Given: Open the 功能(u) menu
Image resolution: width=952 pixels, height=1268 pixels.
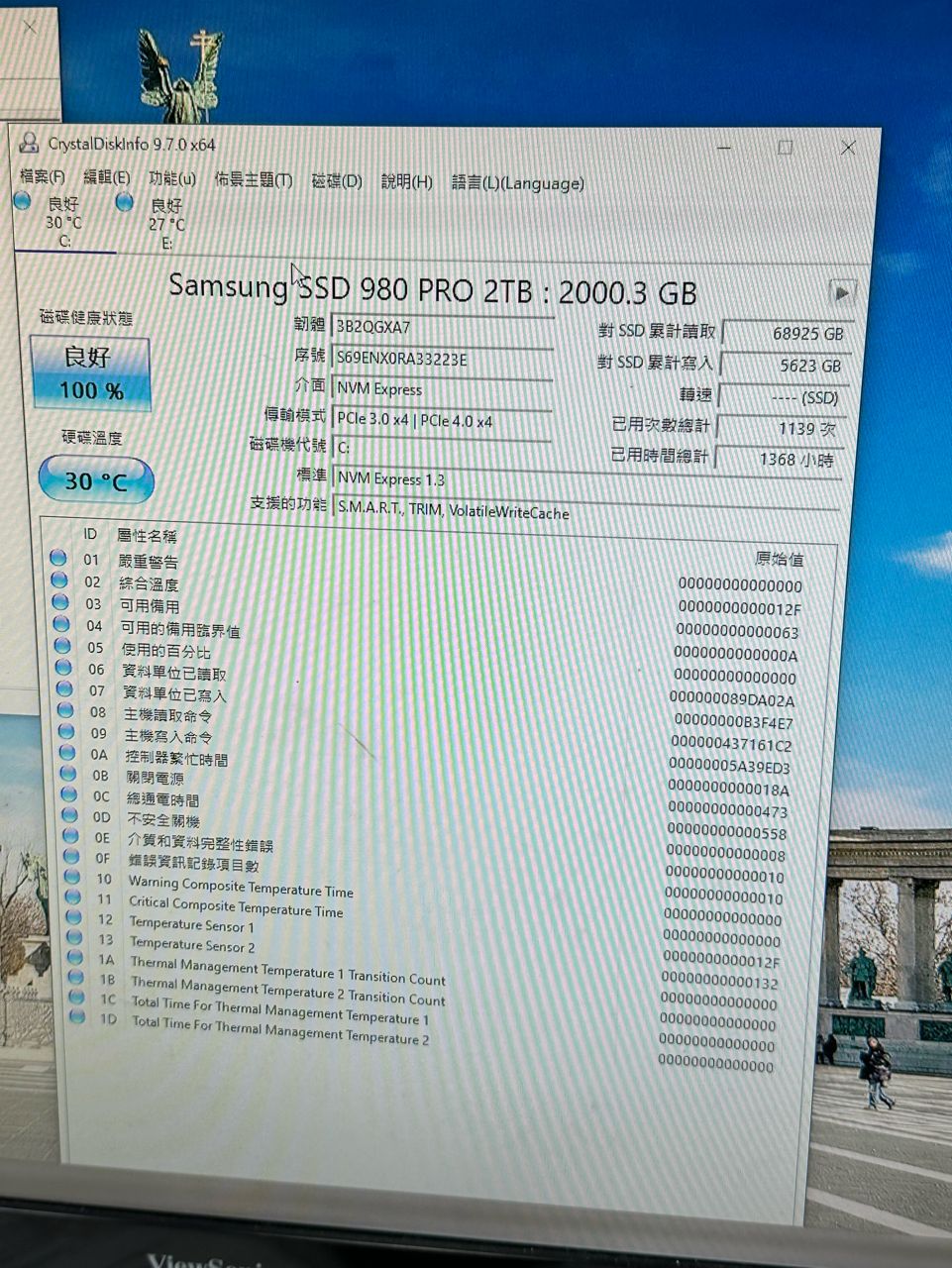Looking at the screenshot, I should tap(172, 178).
